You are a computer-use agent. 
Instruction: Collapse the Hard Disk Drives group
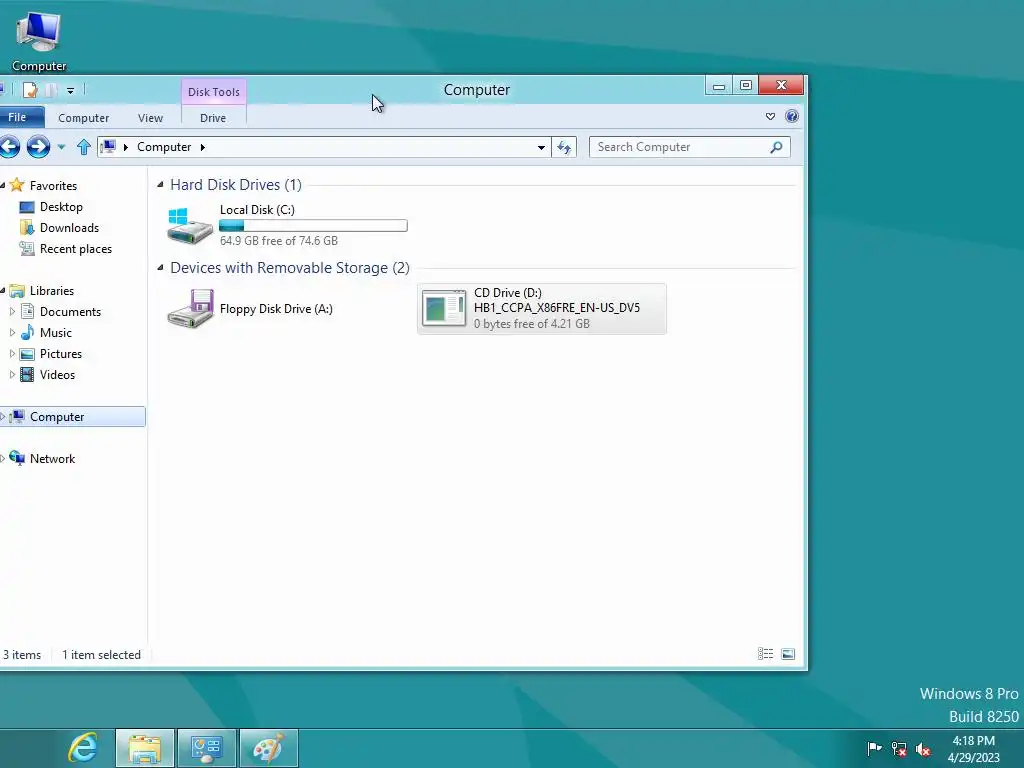[161, 185]
